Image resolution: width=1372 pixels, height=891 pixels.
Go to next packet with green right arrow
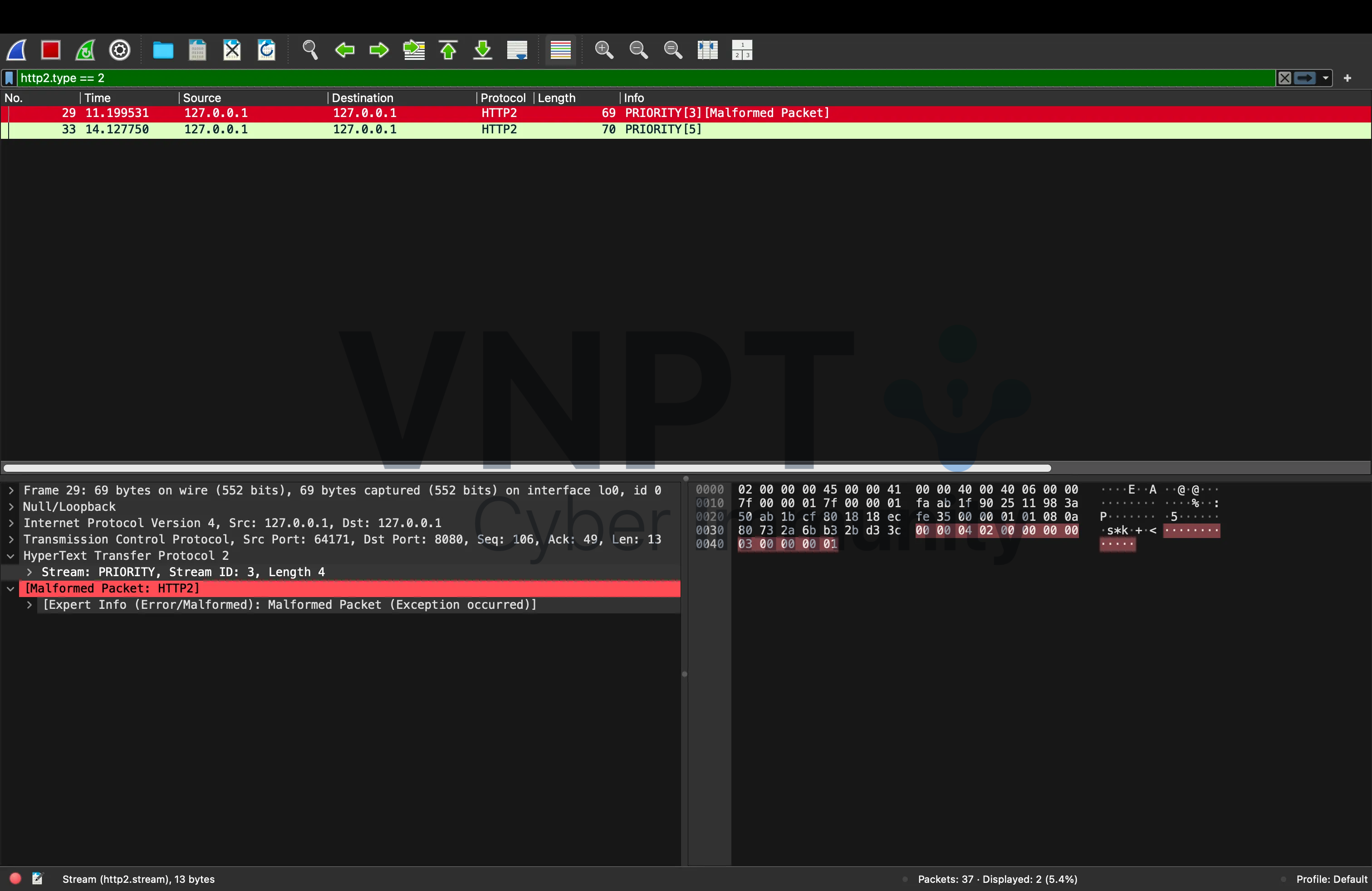[x=379, y=50]
